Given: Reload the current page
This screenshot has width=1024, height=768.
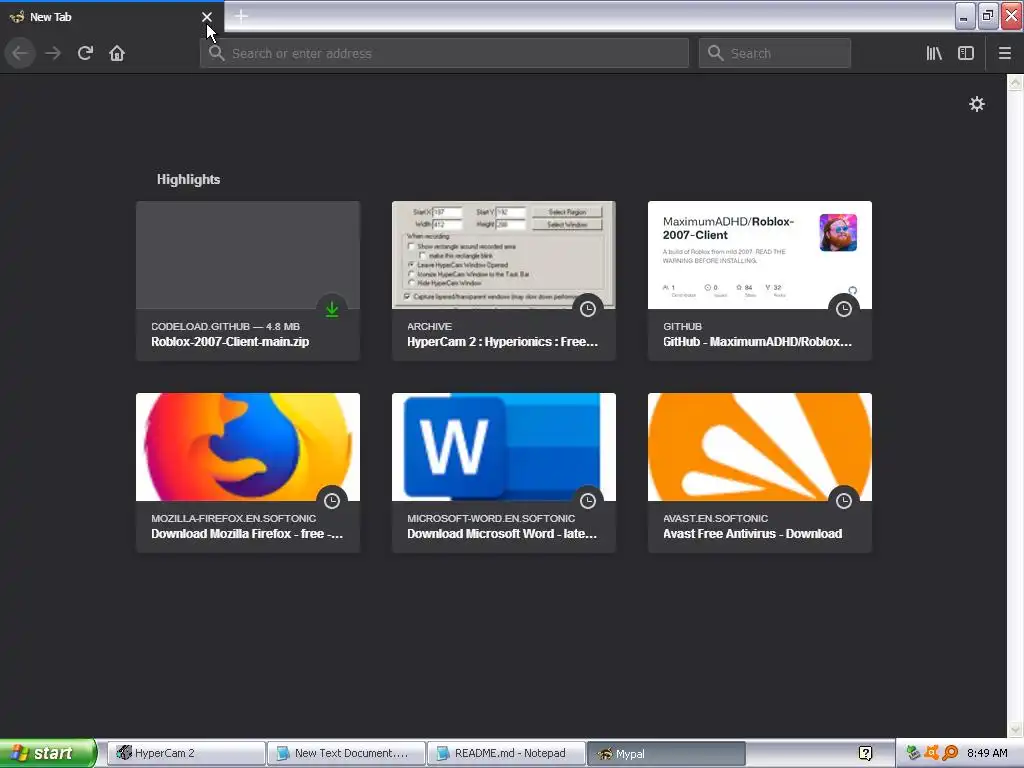Looking at the screenshot, I should [85, 53].
